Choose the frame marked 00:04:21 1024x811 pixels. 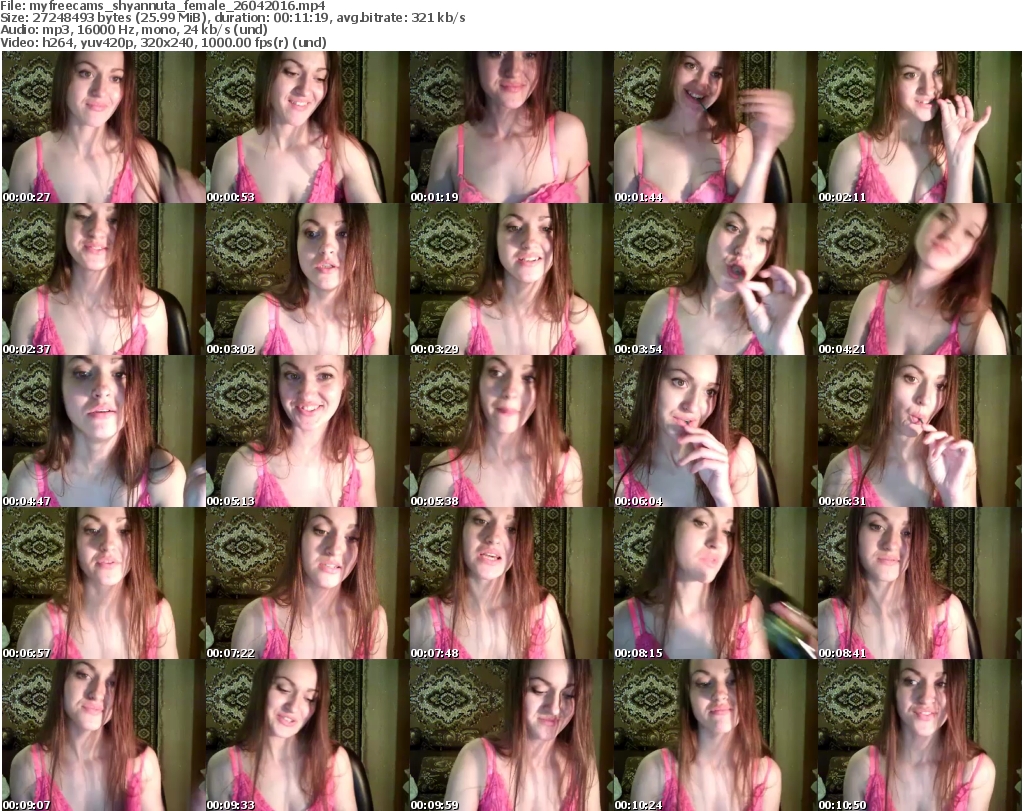[x=920, y=279]
